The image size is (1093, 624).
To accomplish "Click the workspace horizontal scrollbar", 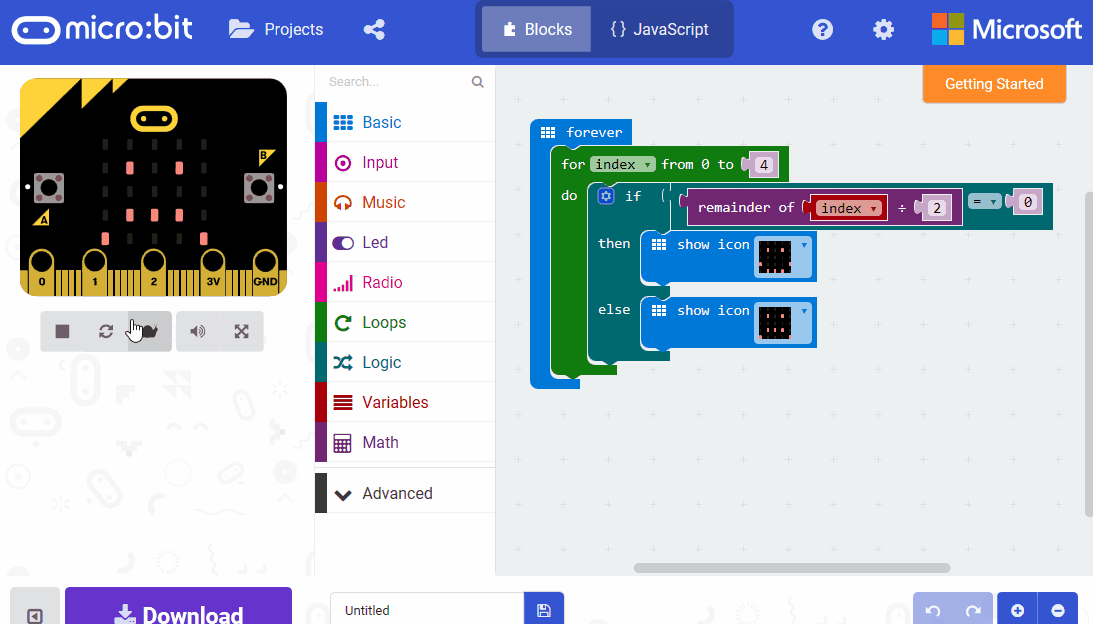I will point(792,568).
